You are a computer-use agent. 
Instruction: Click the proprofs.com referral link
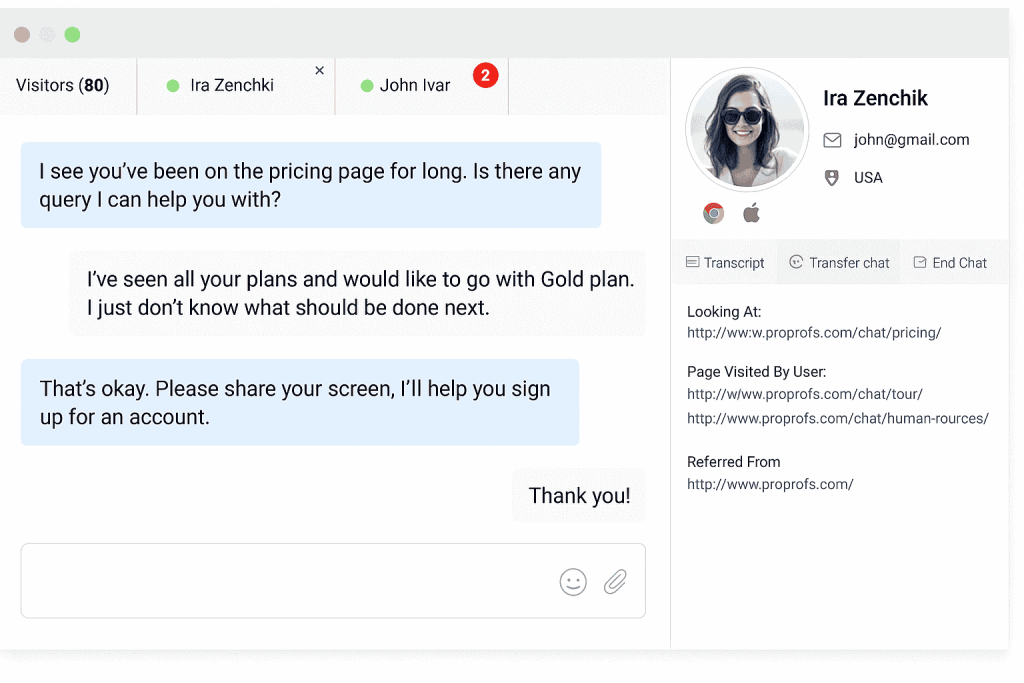point(770,484)
